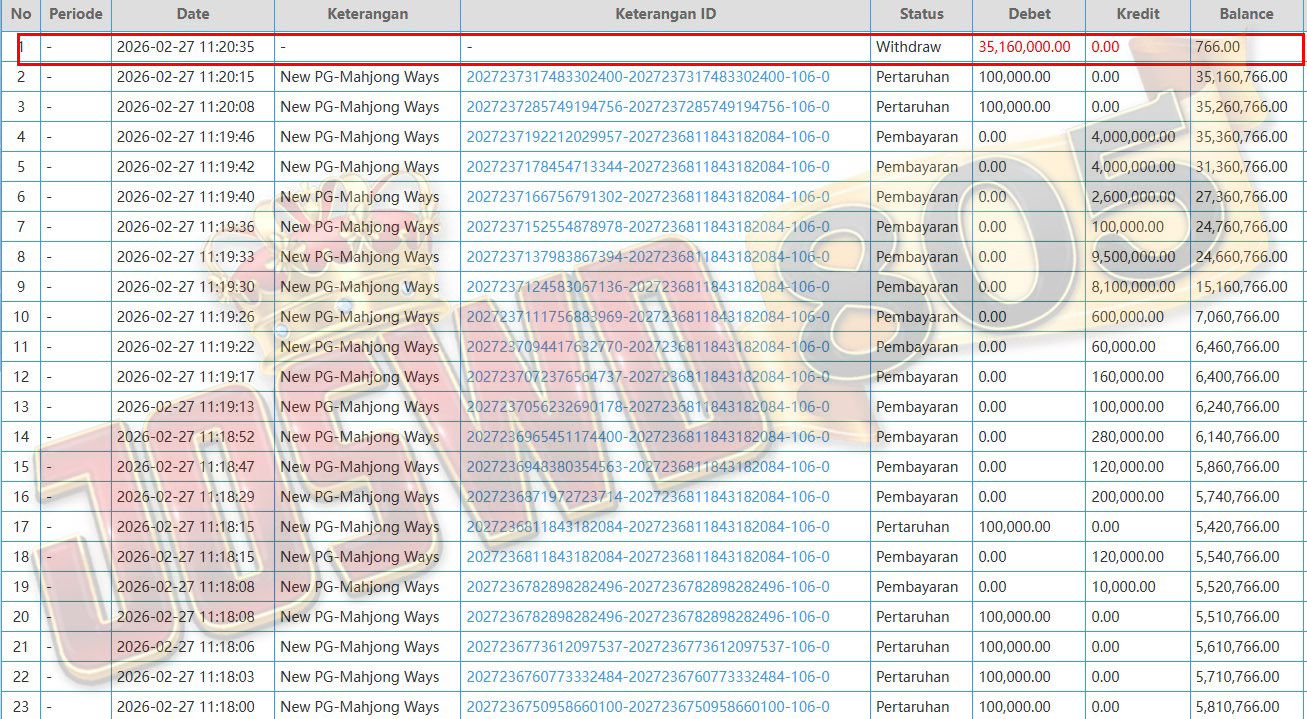Click the Debet column header
1307x719 pixels.
[1029, 14]
